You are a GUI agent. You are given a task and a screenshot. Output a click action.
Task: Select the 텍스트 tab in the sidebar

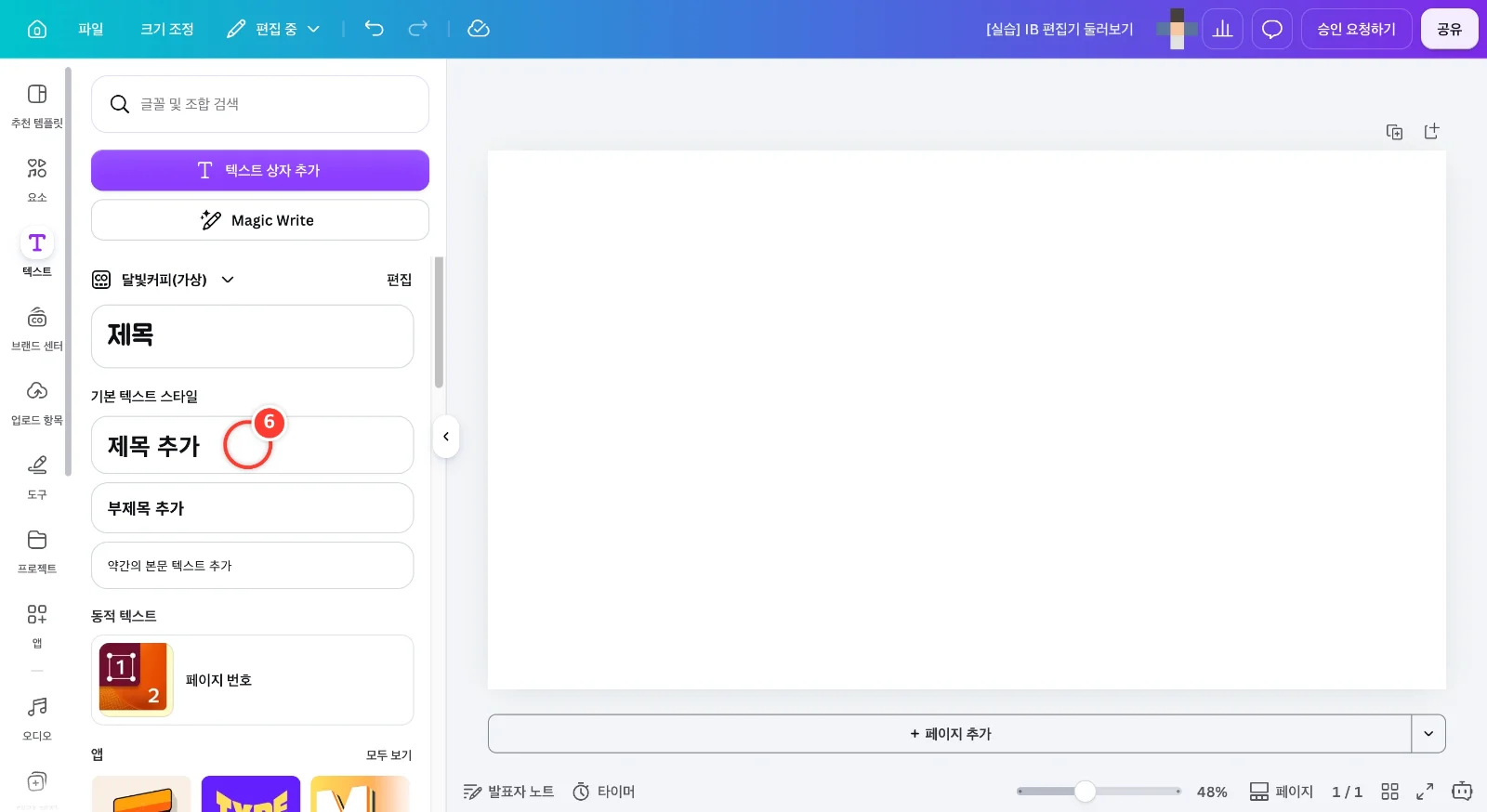[x=37, y=255]
